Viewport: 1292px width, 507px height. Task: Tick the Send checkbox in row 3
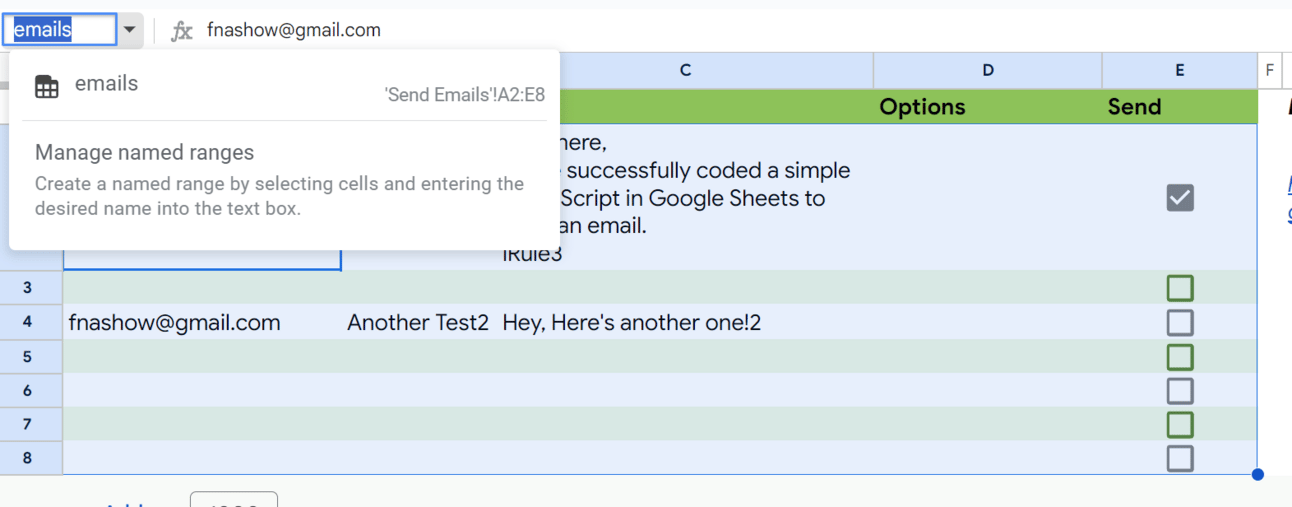point(1180,289)
